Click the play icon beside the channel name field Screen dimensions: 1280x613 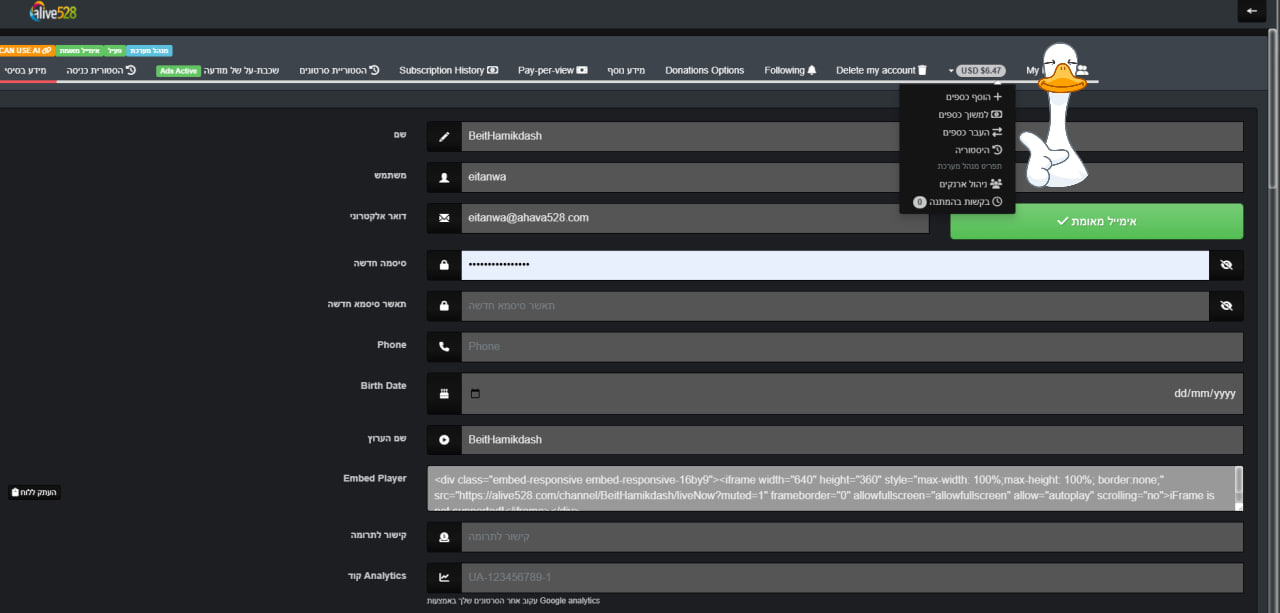coord(444,440)
